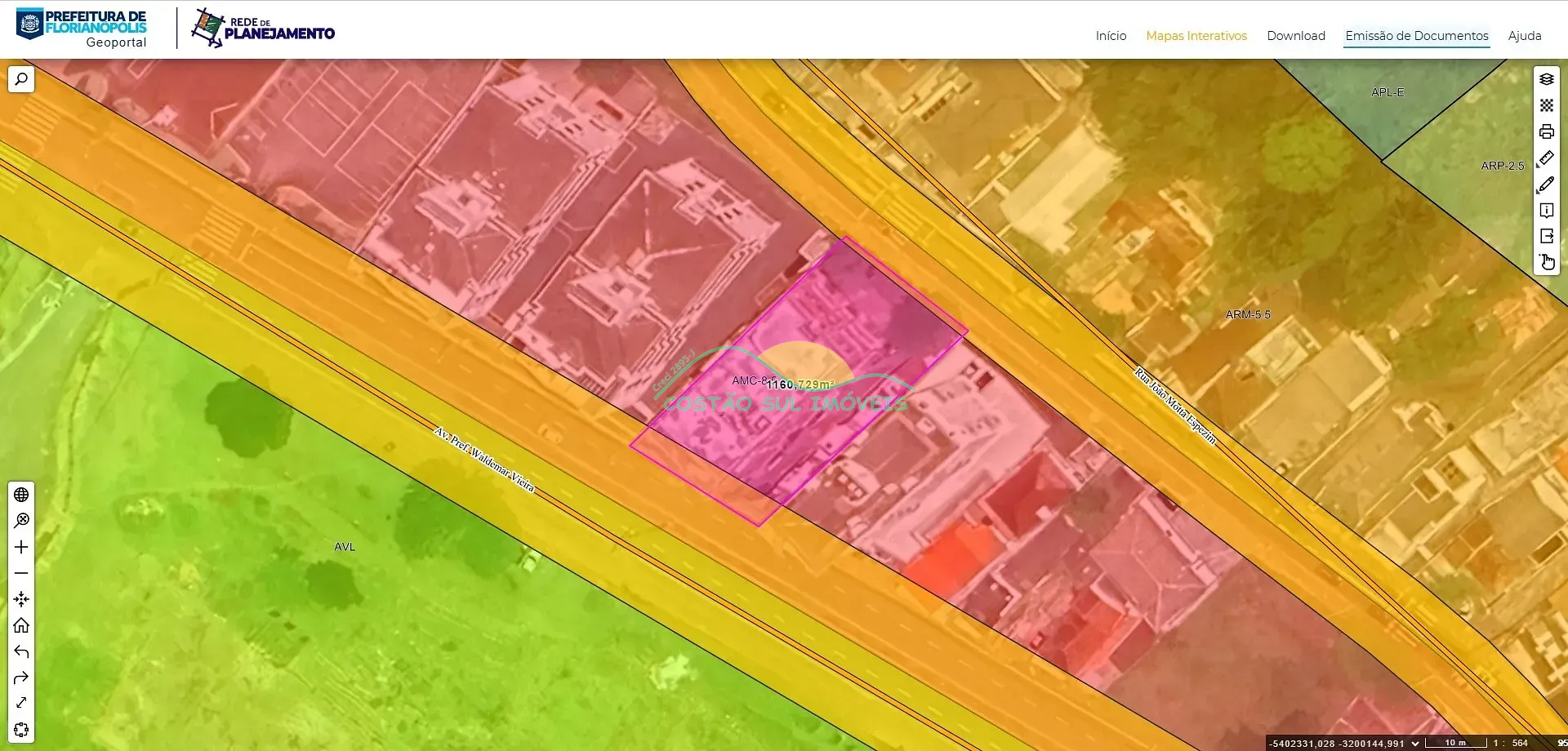Go to next map extent
Screen dimensions: 1568x751
(x=21, y=678)
